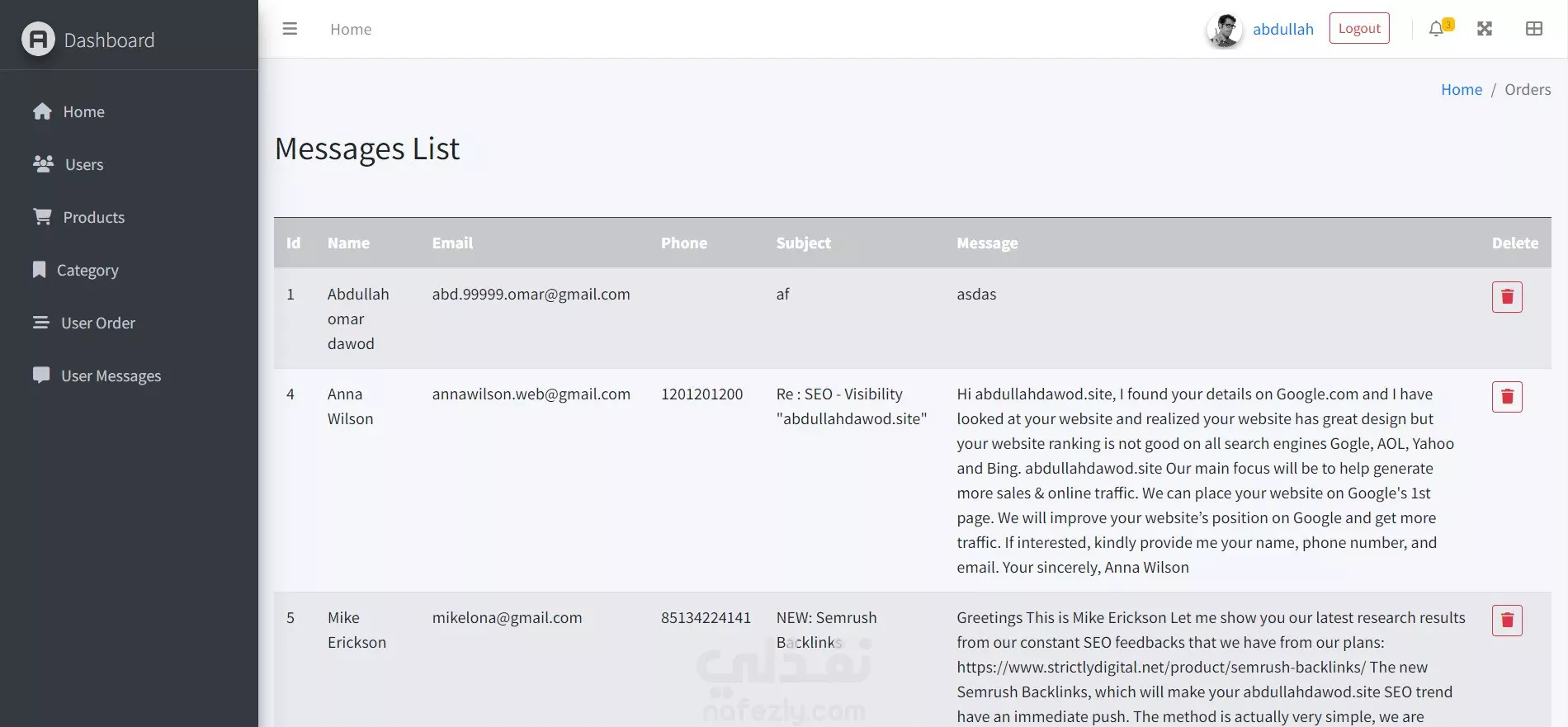The image size is (1568, 727).
Task: Click the Products cart icon in sidebar
Action: click(43, 216)
